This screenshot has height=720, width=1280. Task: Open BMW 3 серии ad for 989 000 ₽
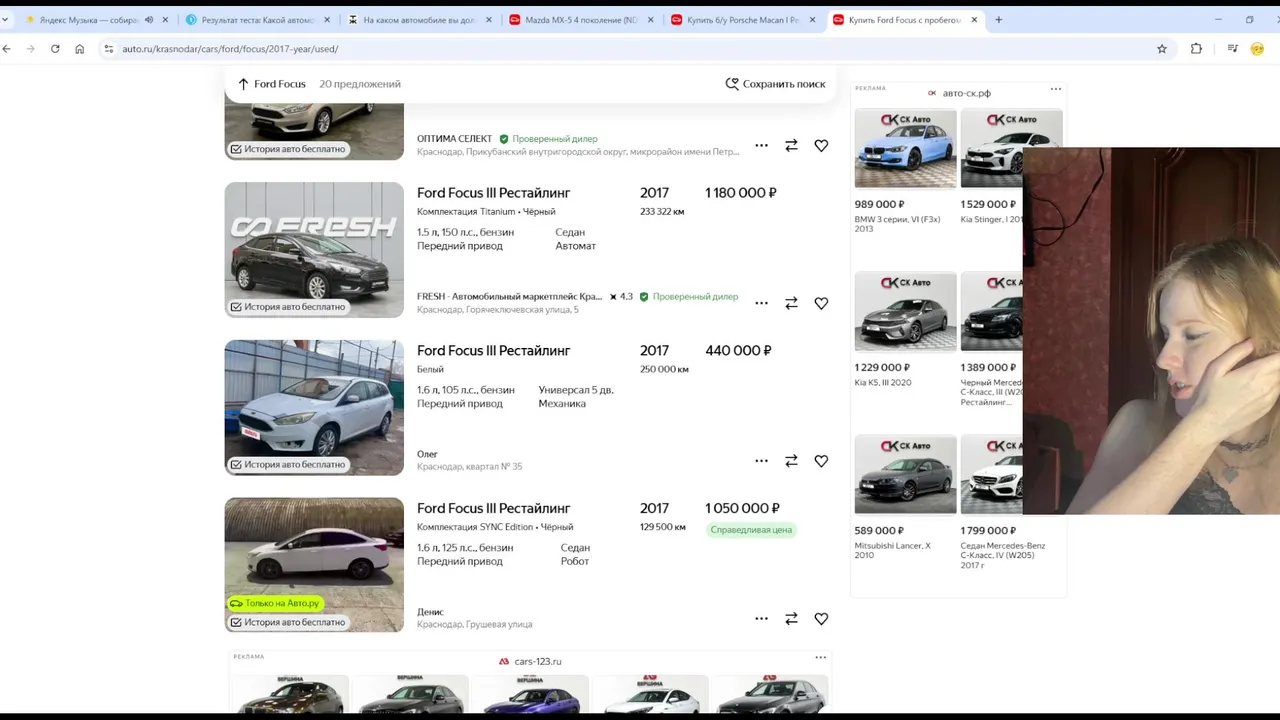[905, 148]
